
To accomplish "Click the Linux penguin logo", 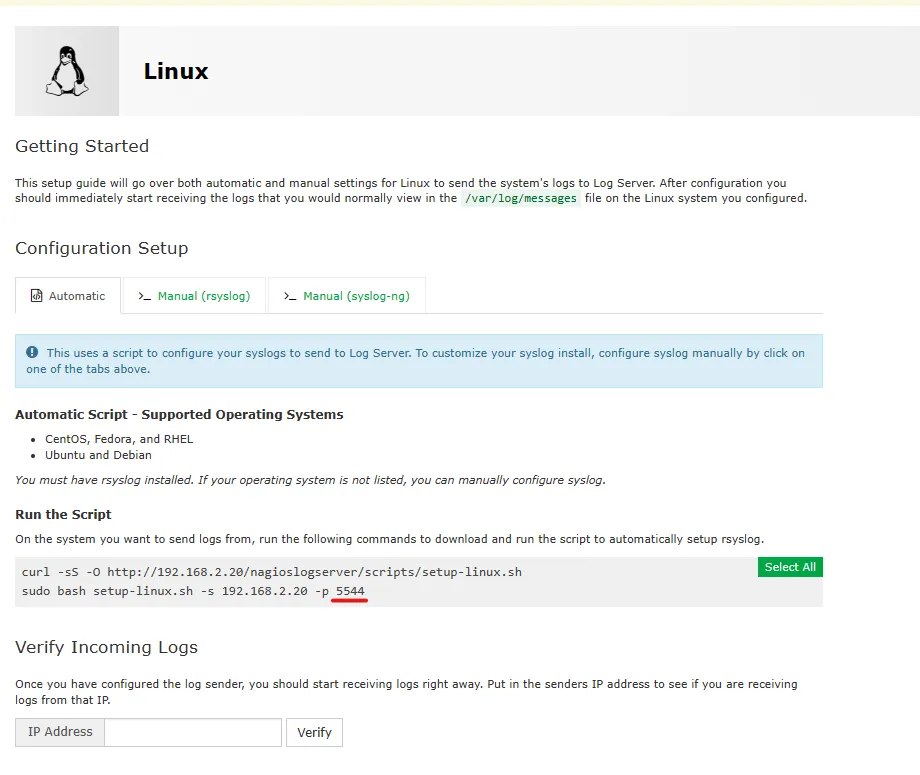I will 67,71.
